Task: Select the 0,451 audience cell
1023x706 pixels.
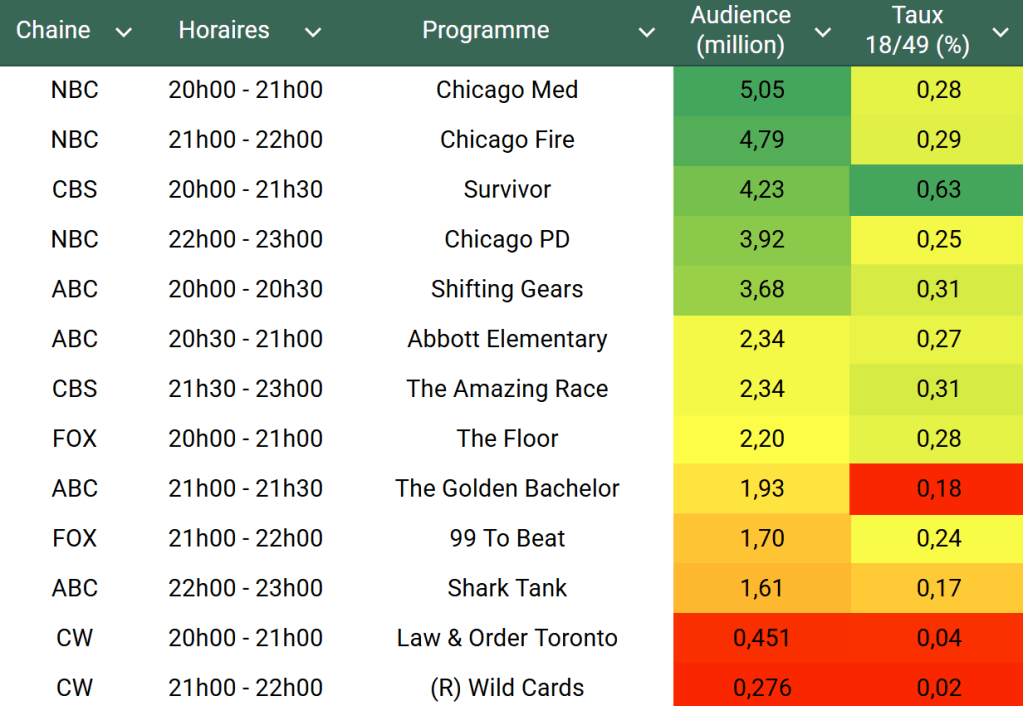Action: 761,638
